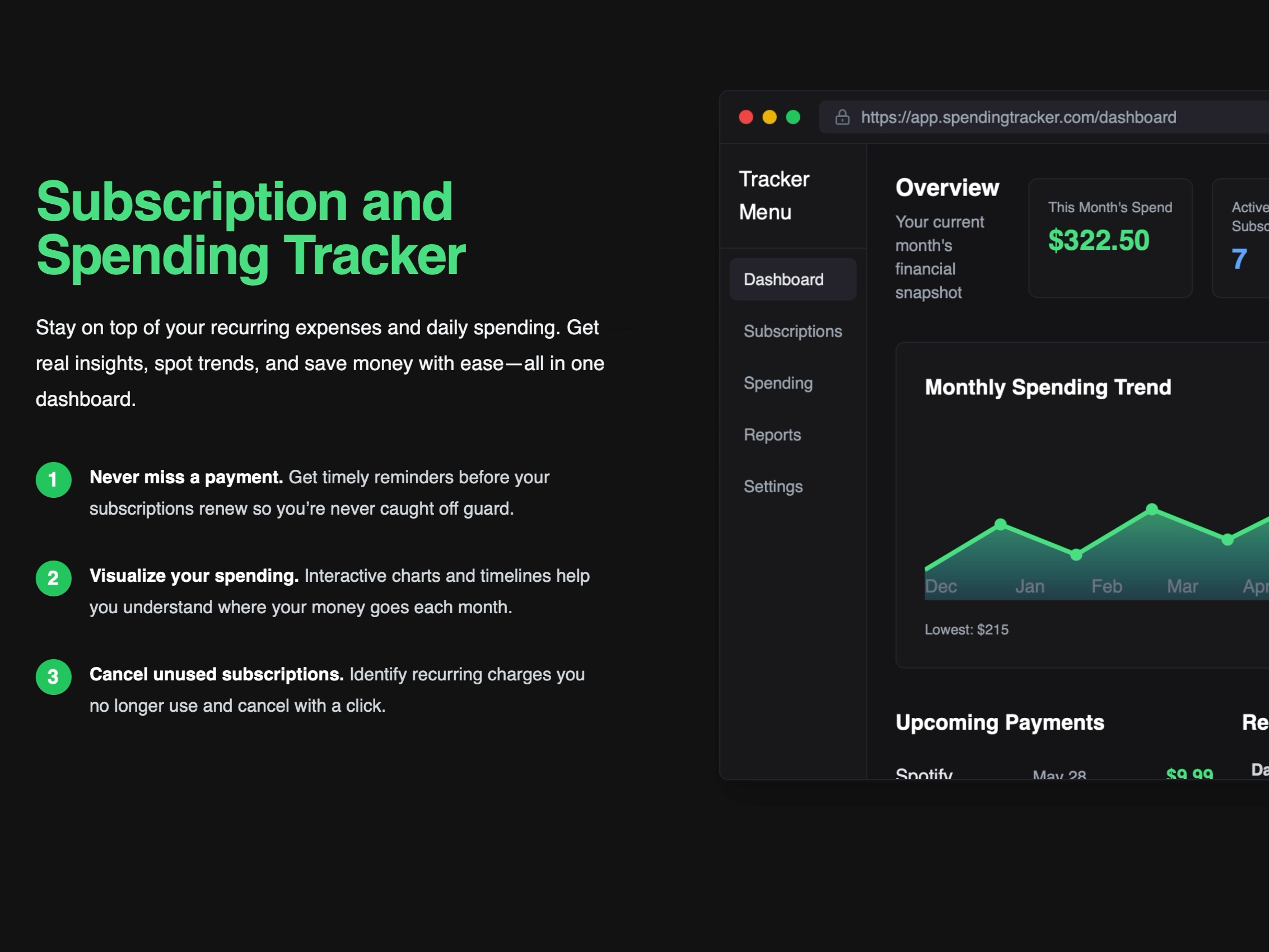1269x952 pixels.
Task: Open the Subscriptions section
Action: pos(792,331)
